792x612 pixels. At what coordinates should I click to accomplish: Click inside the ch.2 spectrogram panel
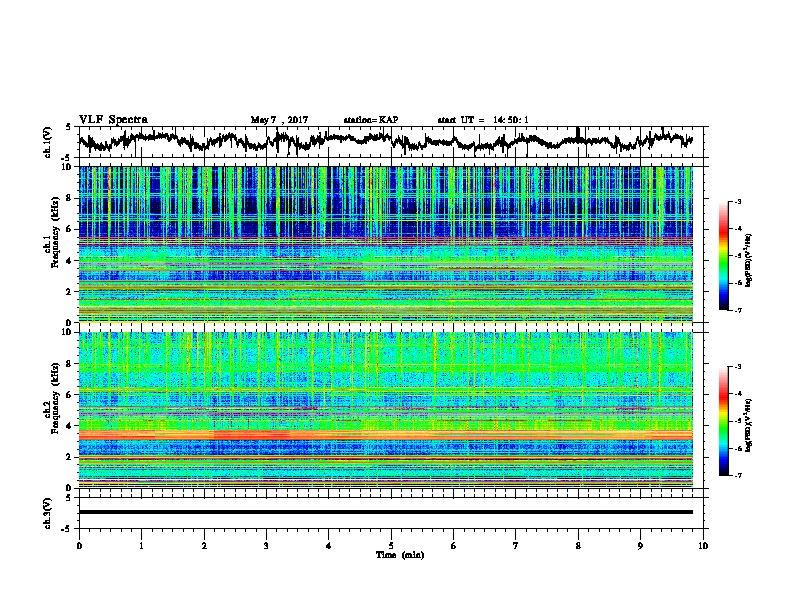tap(386, 410)
